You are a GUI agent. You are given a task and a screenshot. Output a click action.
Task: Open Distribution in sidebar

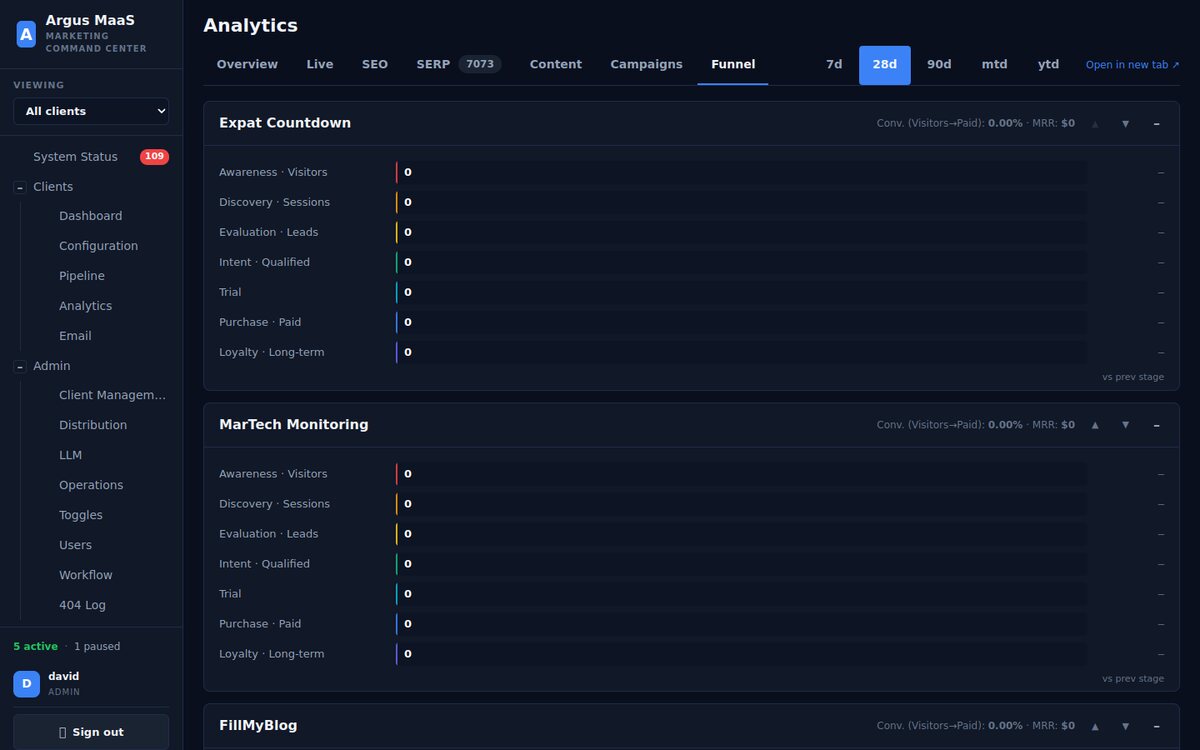point(93,425)
